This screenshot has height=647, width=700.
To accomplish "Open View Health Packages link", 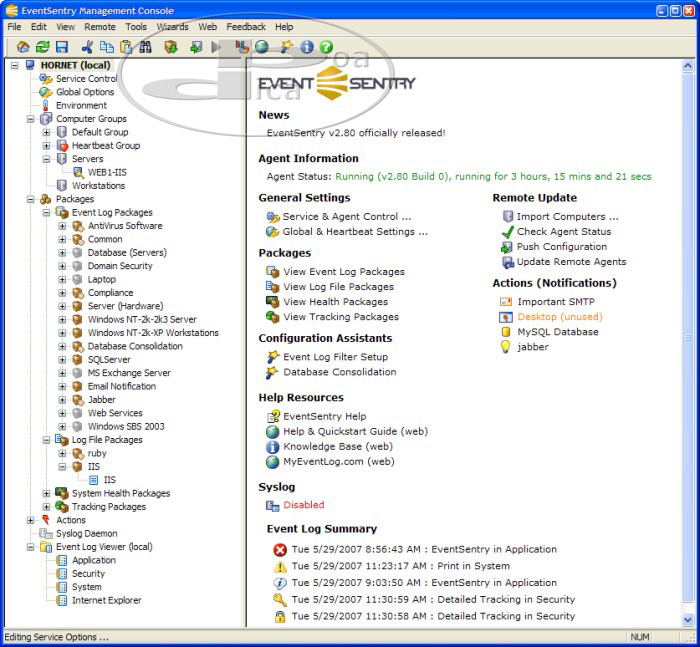I will click(335, 302).
